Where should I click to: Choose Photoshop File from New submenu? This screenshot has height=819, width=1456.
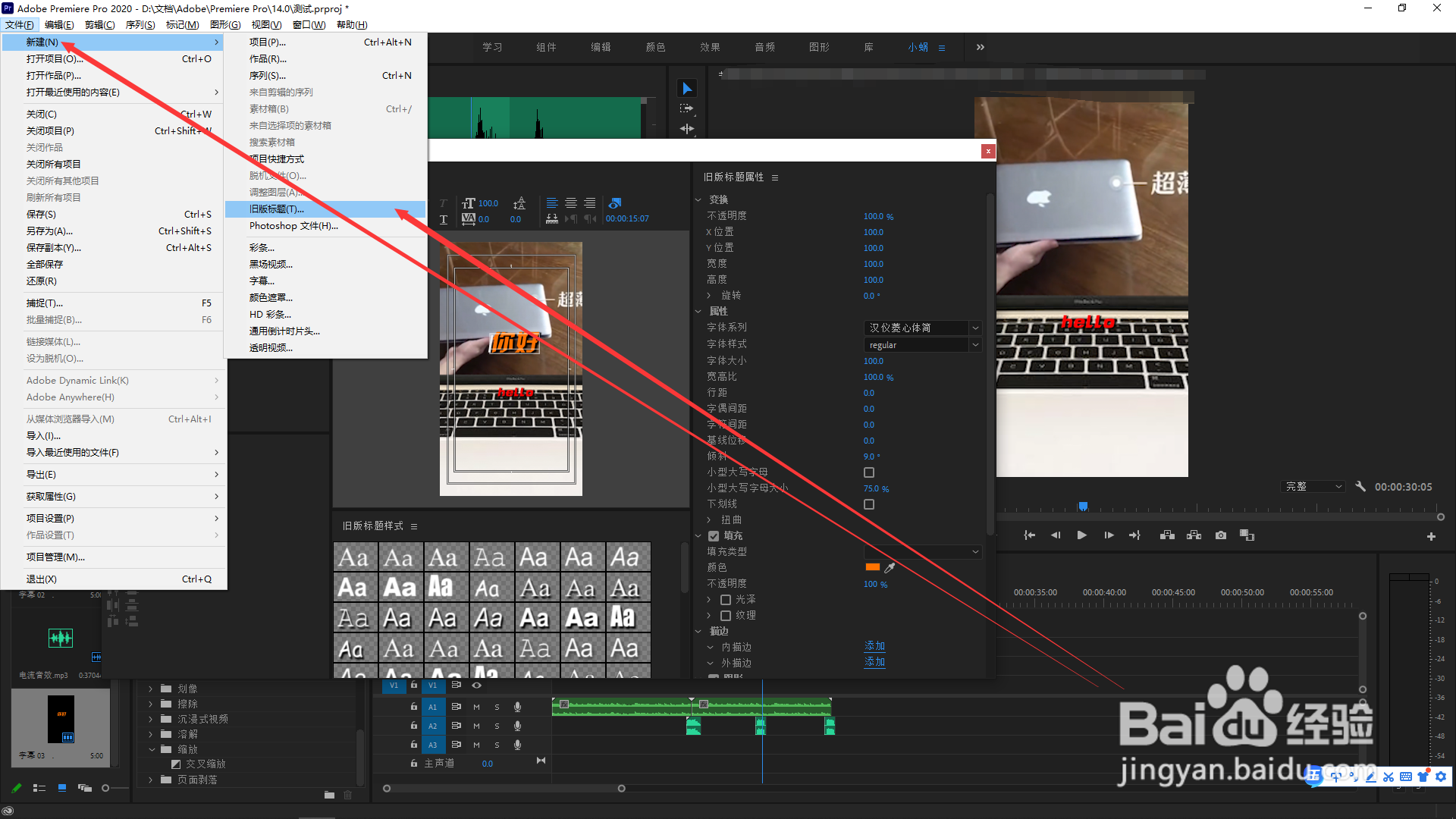pos(326,226)
